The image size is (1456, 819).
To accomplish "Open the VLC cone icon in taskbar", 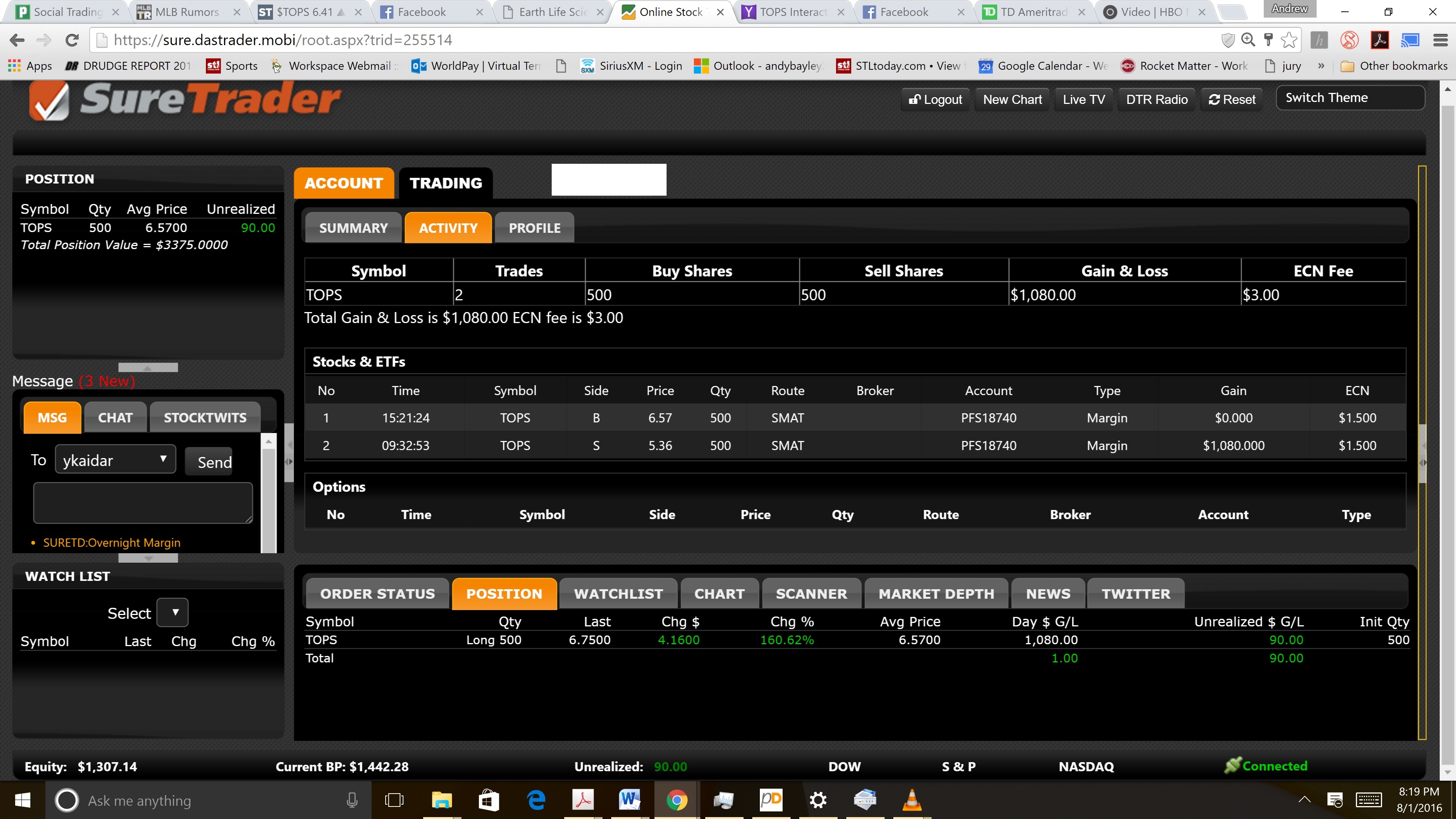I will [912, 800].
